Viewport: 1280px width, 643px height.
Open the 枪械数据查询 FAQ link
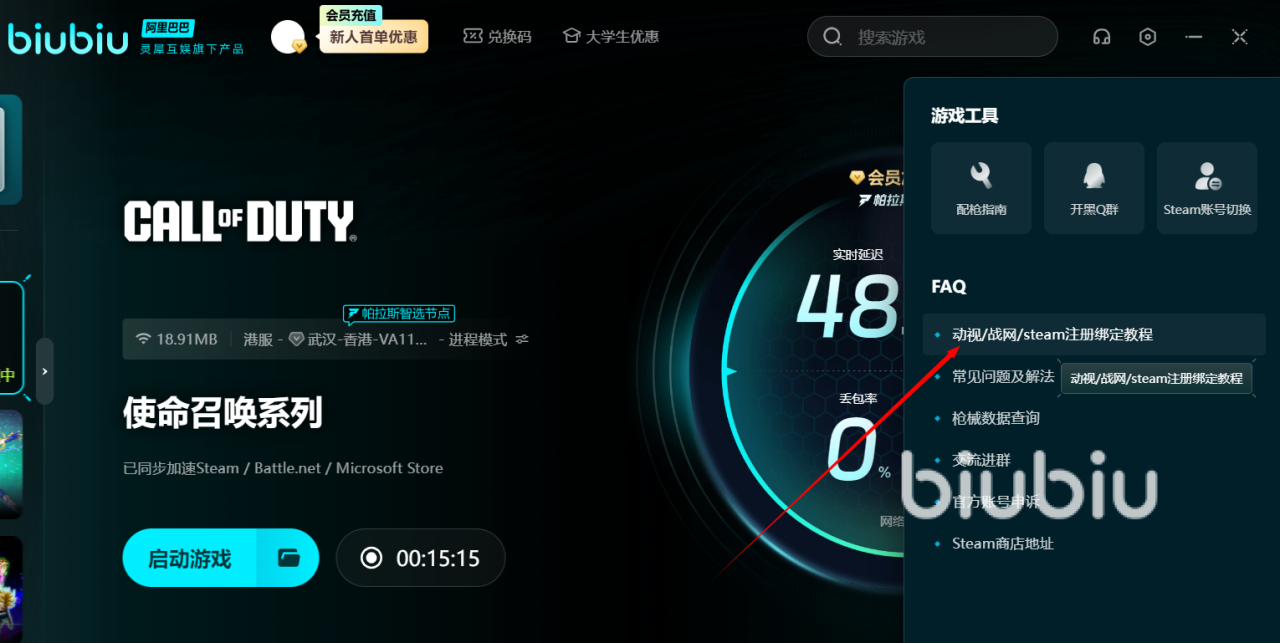point(995,418)
